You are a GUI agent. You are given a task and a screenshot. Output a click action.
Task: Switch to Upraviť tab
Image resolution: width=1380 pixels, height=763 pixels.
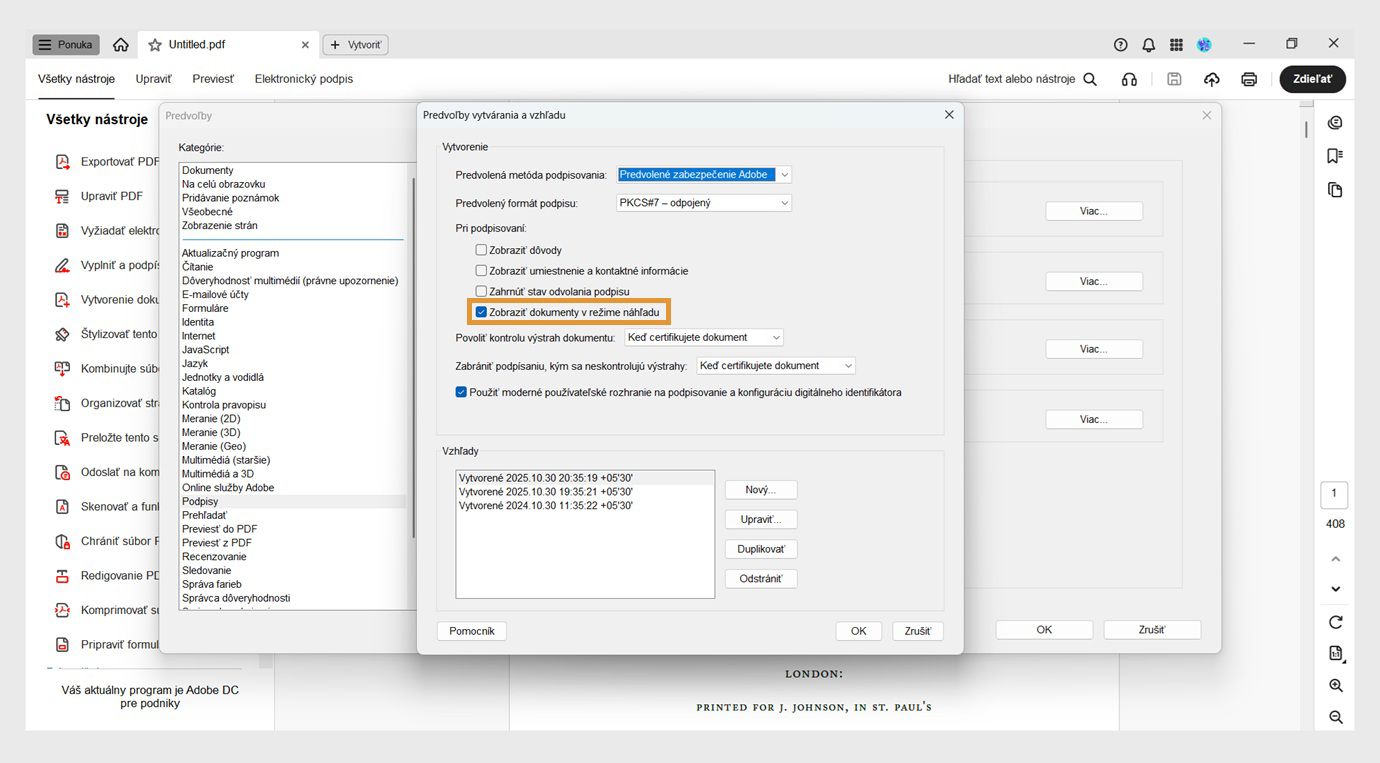tap(154, 79)
